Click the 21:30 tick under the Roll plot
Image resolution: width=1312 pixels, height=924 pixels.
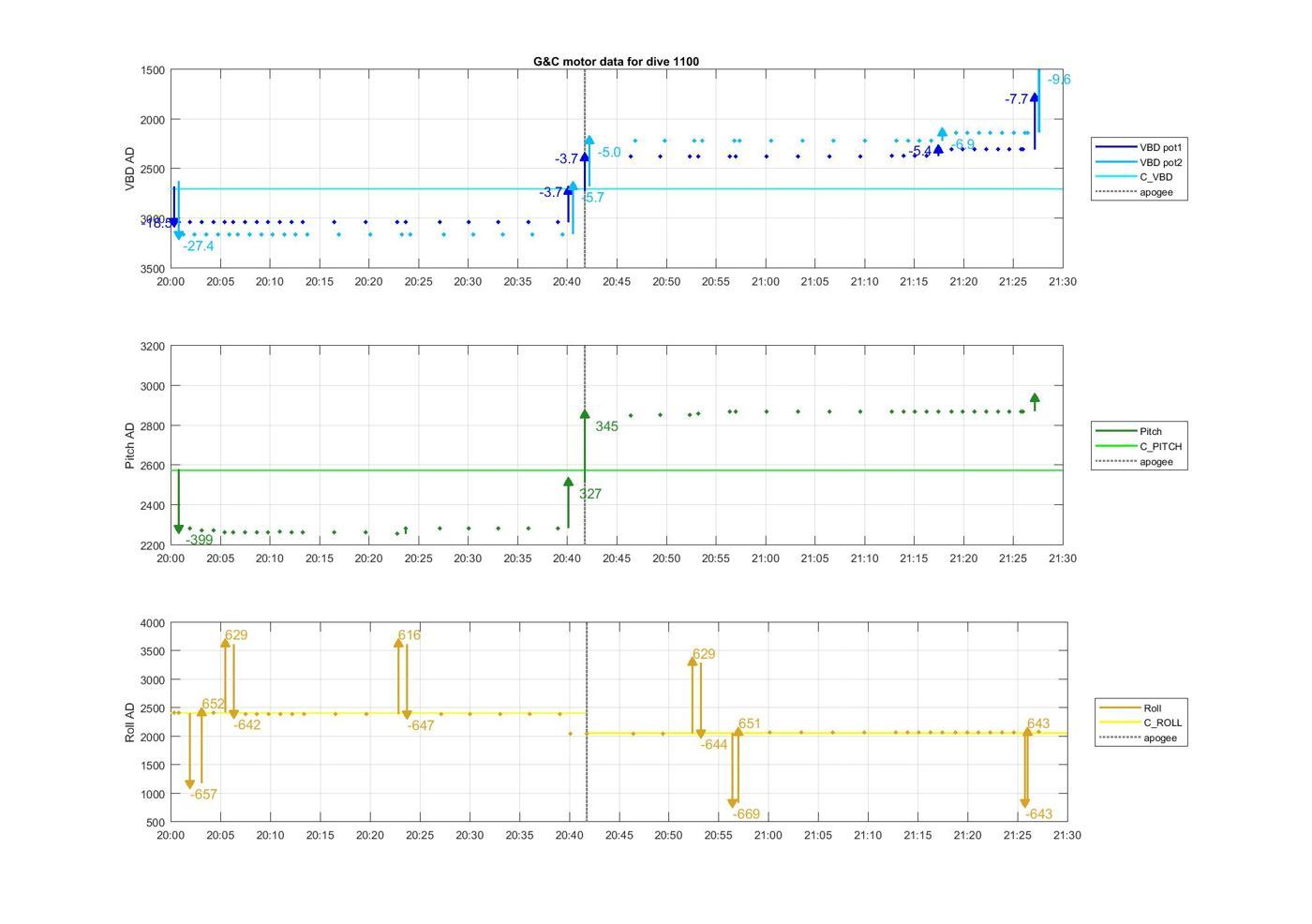coord(1066,835)
